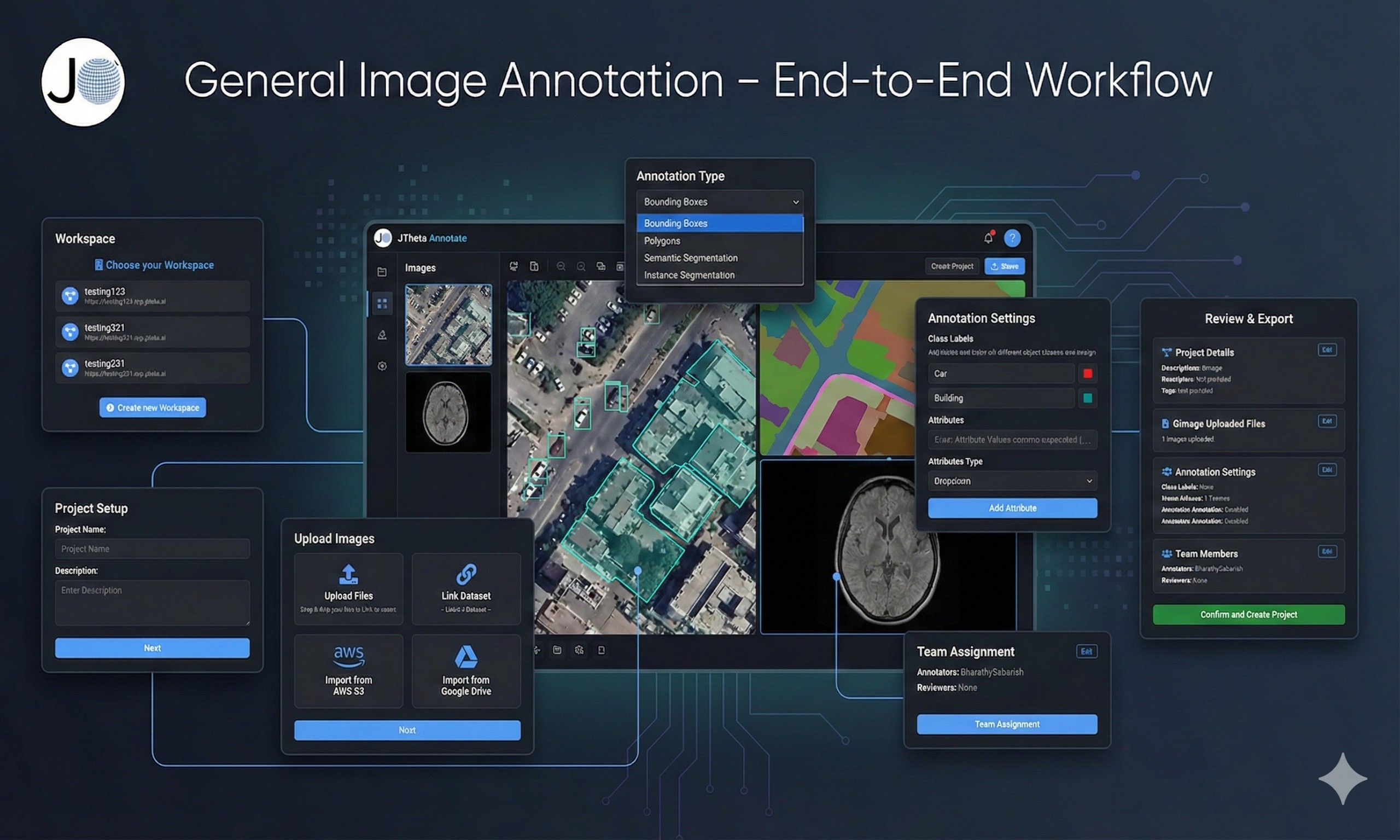1400x840 pixels.
Task: Click the AWS S3 import icon
Action: point(348,657)
